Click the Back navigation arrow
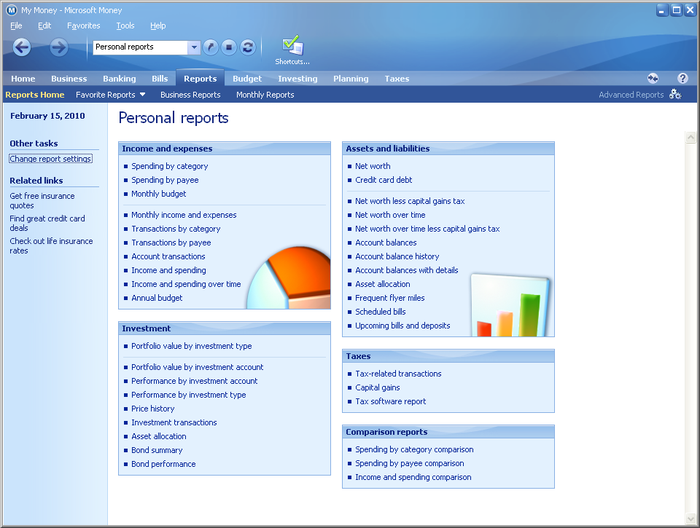Screen dimensions: 700x528 click(21, 47)
